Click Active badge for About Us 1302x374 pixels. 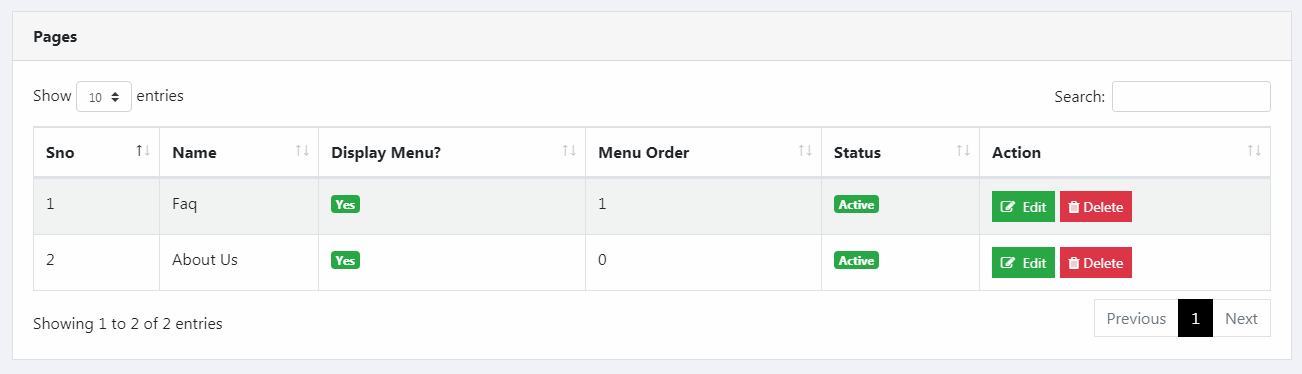[x=857, y=260]
